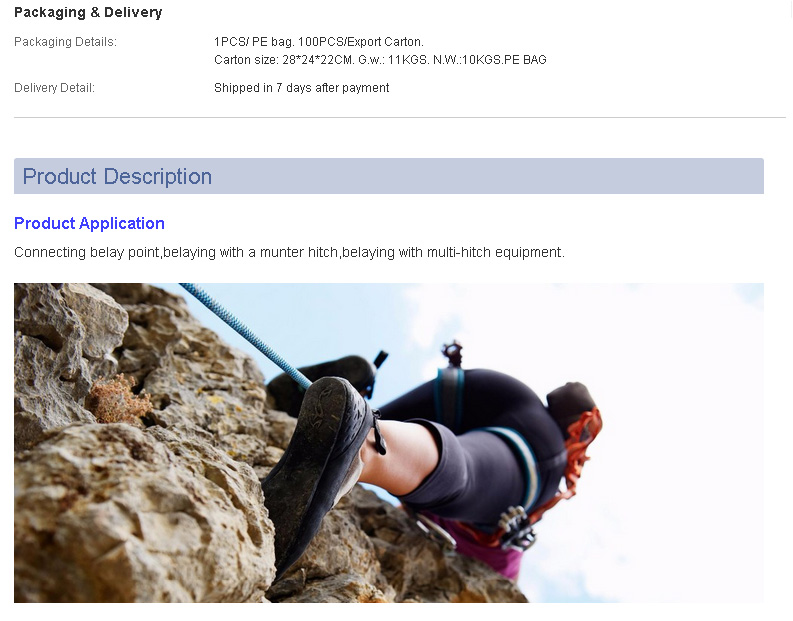
Task: Select the Delivery Detail label
Action: 54,88
